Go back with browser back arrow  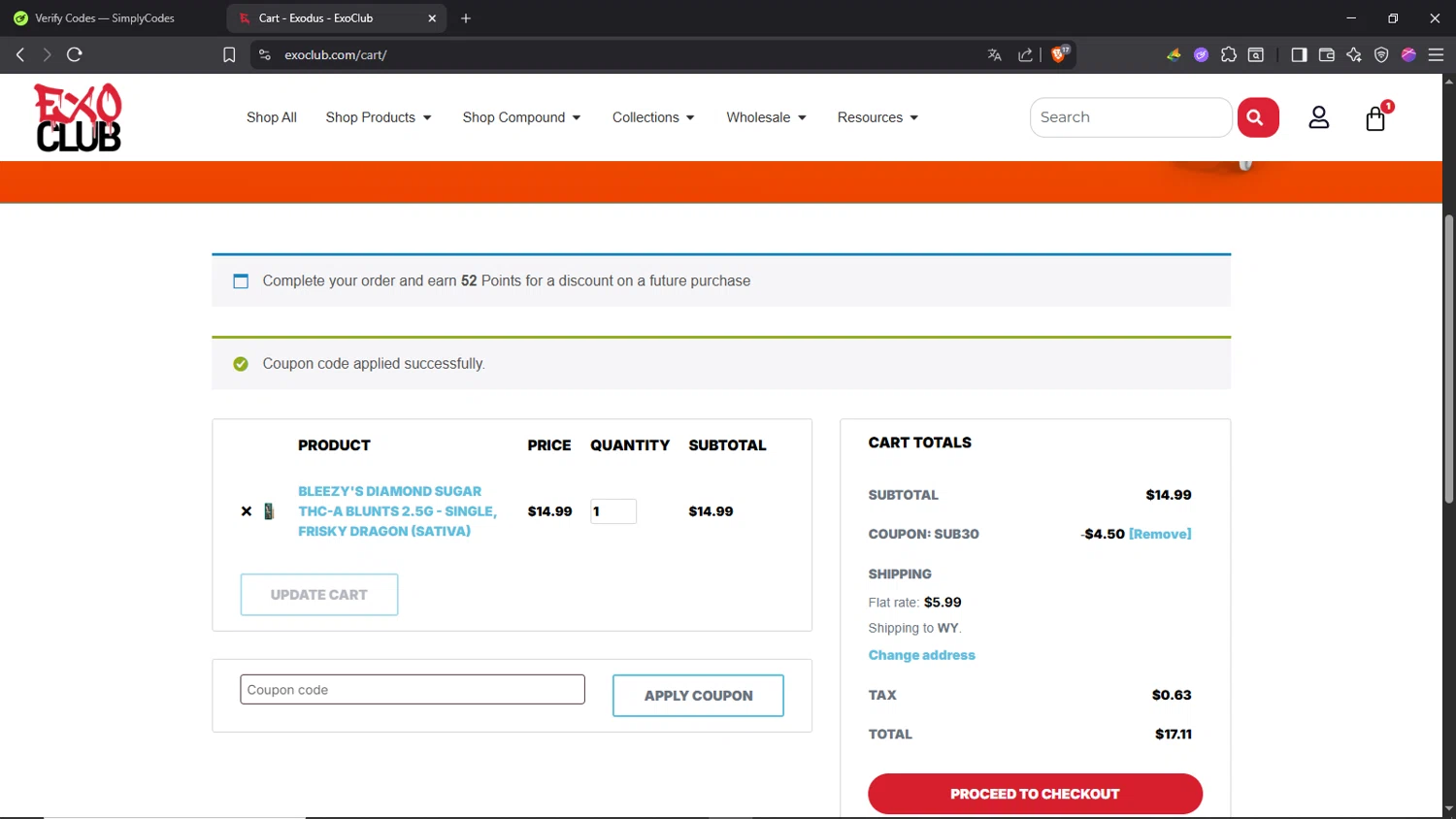(x=19, y=54)
